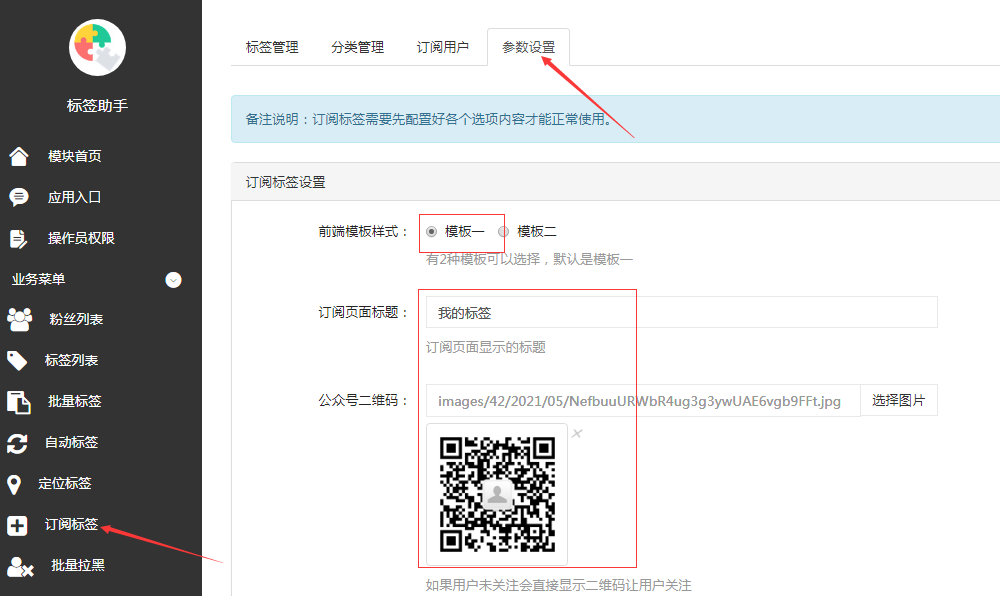Click the 公众号二维码 field label
Screen dimensions: 1000x596
[x=363, y=400]
